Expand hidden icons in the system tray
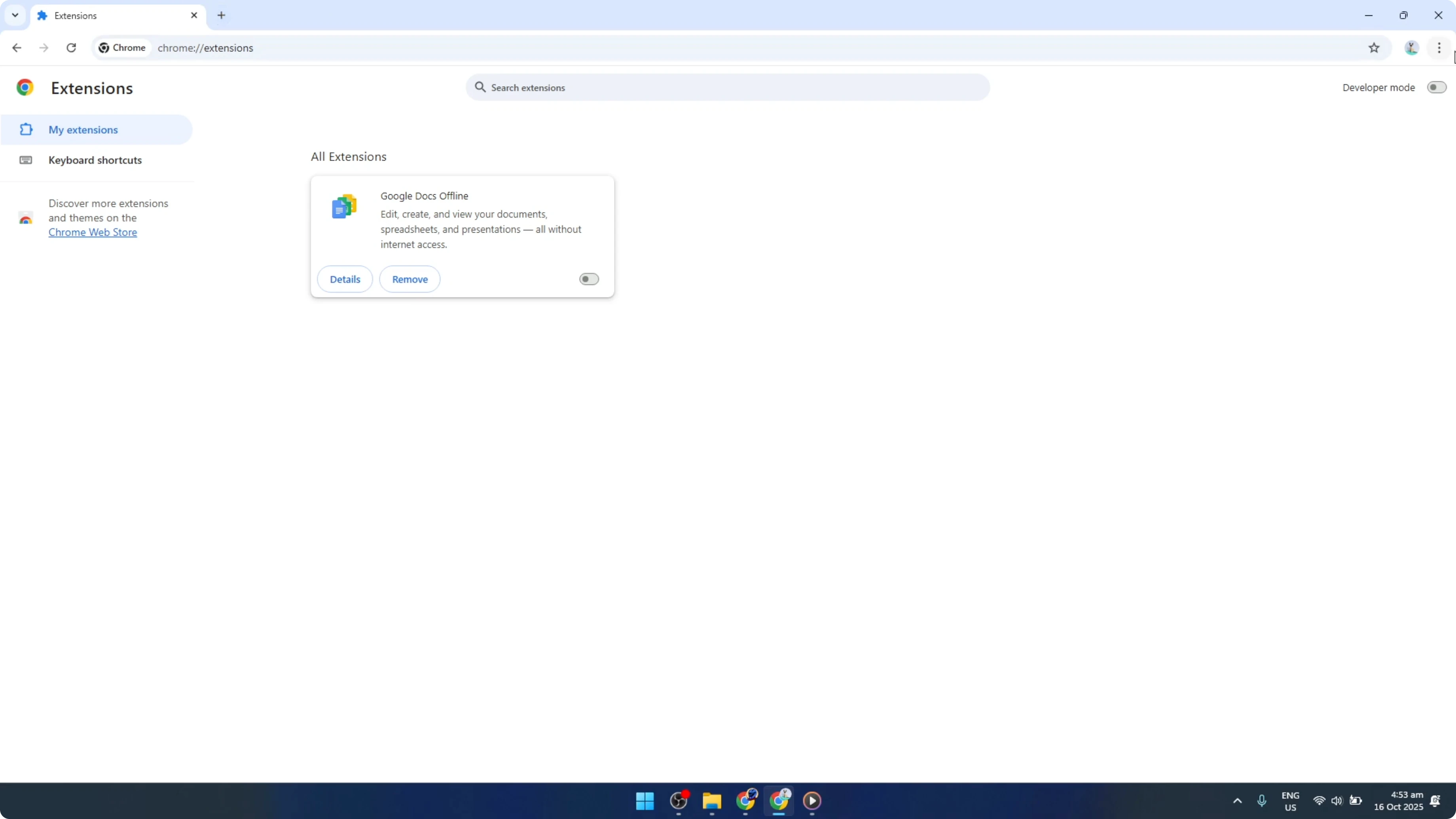The height and width of the screenshot is (819, 1456). point(1237,801)
